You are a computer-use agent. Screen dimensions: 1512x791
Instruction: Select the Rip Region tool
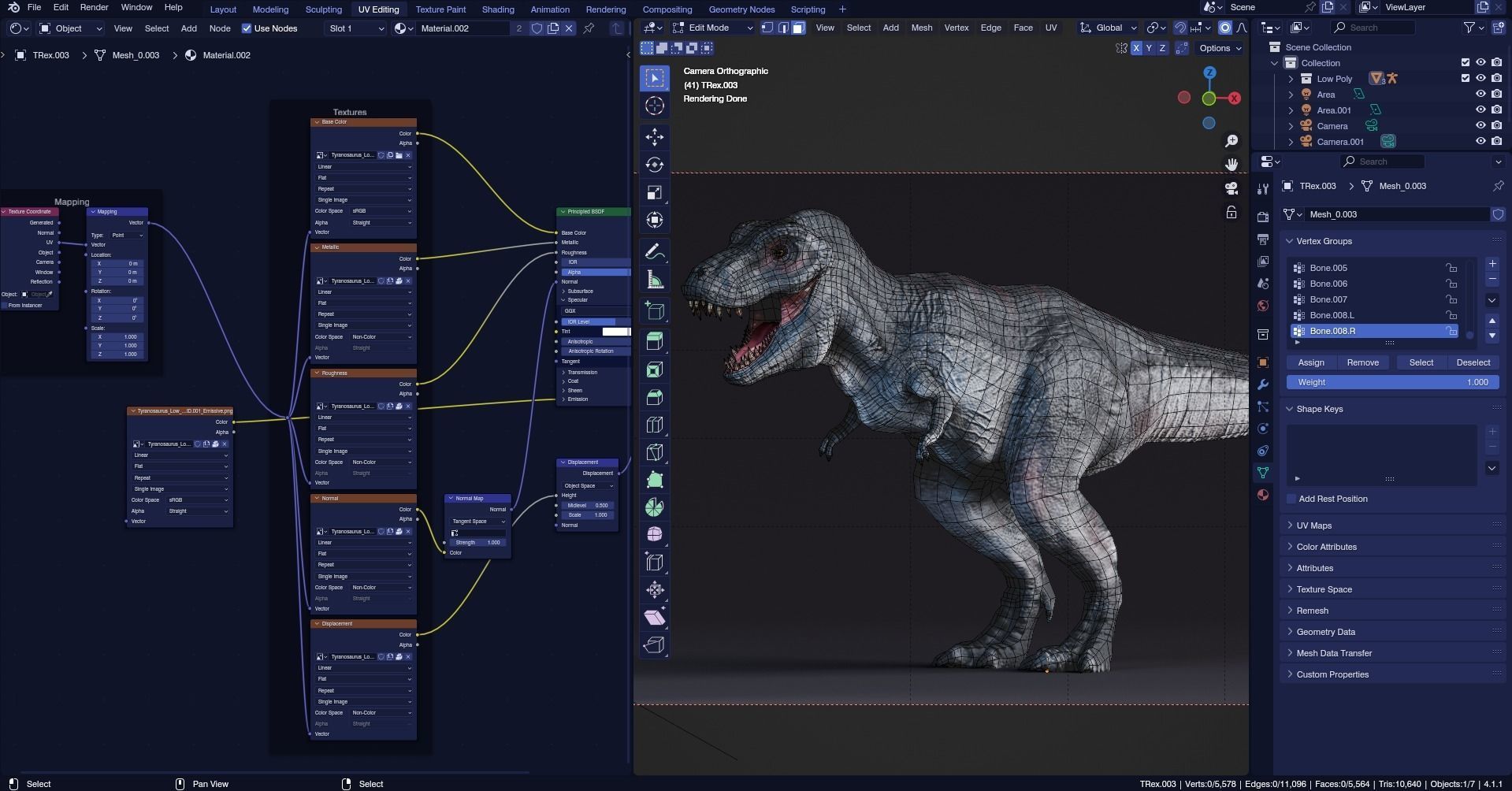point(654,645)
